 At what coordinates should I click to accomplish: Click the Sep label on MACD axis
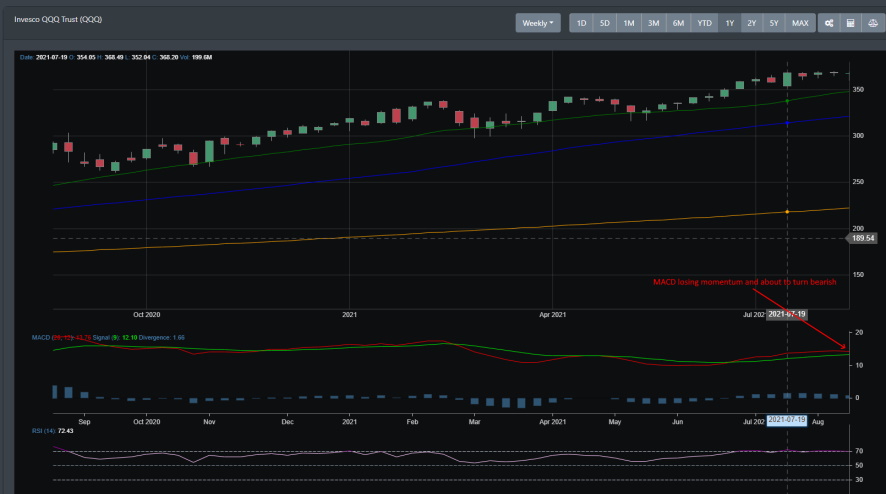click(x=84, y=422)
